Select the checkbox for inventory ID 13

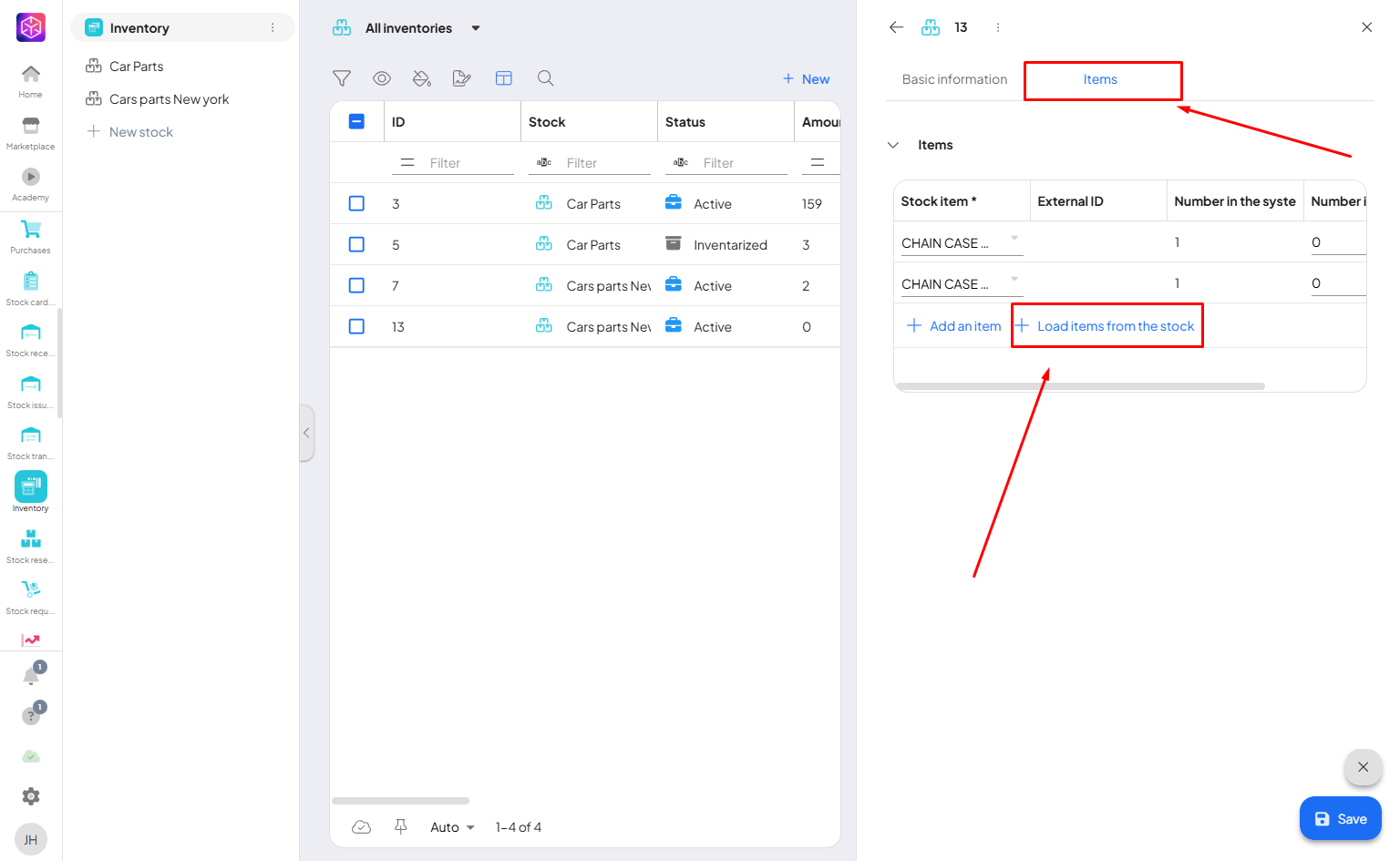(357, 326)
